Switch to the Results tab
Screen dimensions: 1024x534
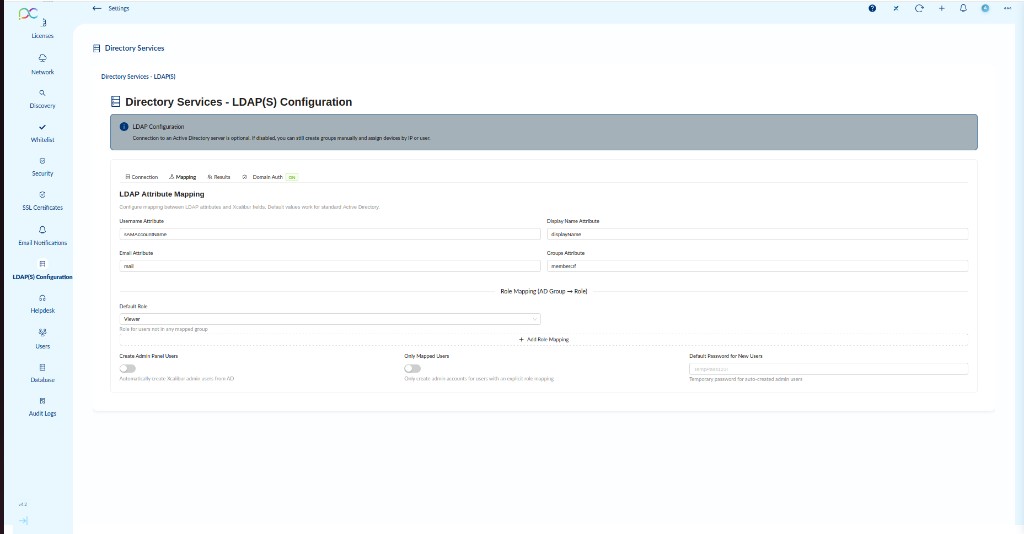pyautogui.click(x=219, y=177)
